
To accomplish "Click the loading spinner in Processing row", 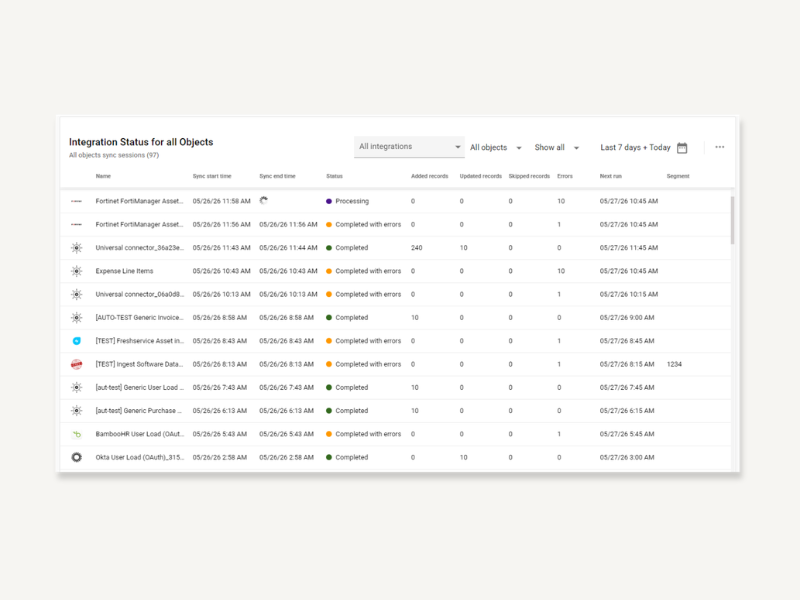I will coord(263,201).
